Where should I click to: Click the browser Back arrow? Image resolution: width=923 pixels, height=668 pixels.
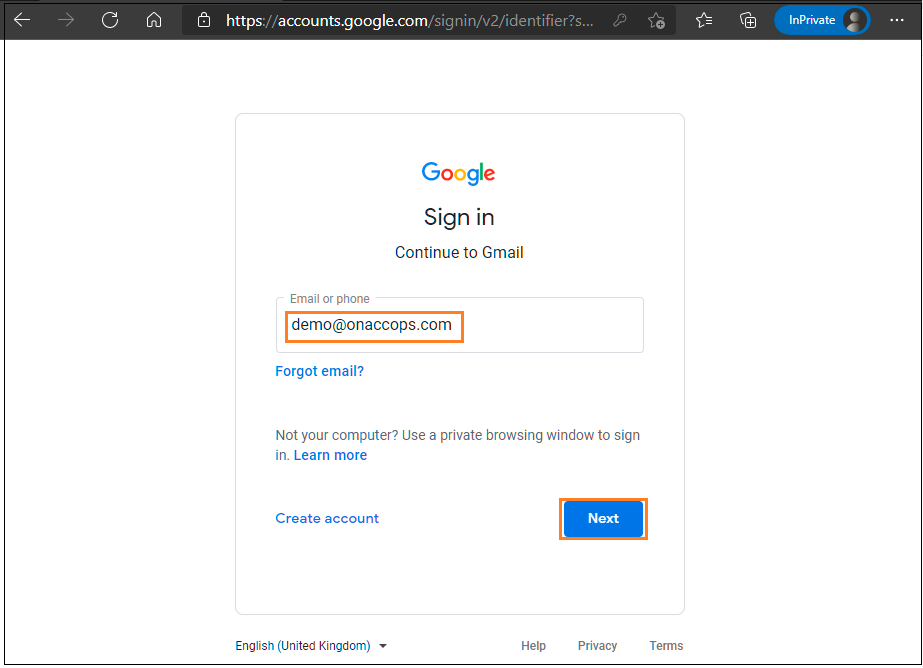coord(22,20)
